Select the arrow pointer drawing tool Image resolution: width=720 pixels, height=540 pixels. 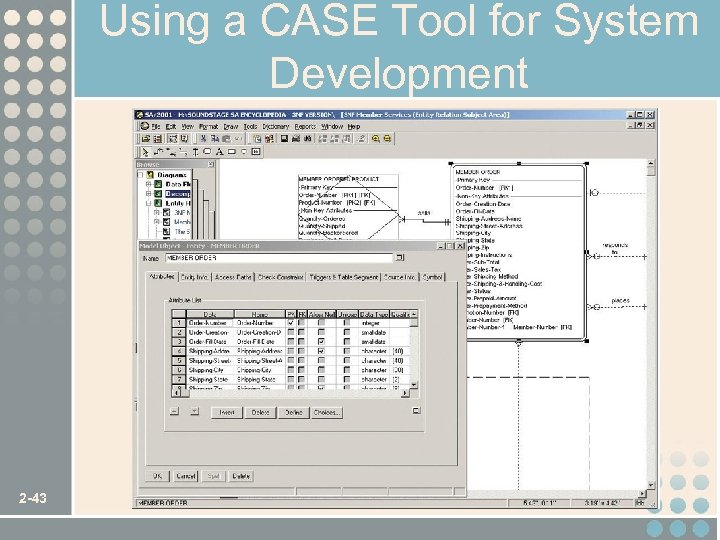click(x=145, y=152)
